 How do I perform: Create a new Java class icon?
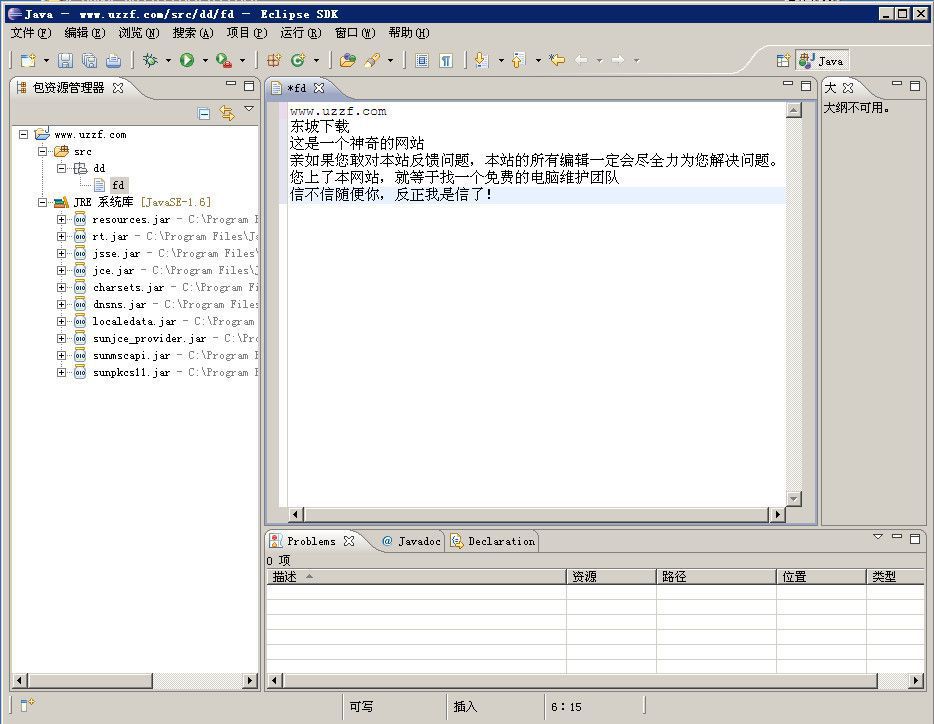(298, 60)
